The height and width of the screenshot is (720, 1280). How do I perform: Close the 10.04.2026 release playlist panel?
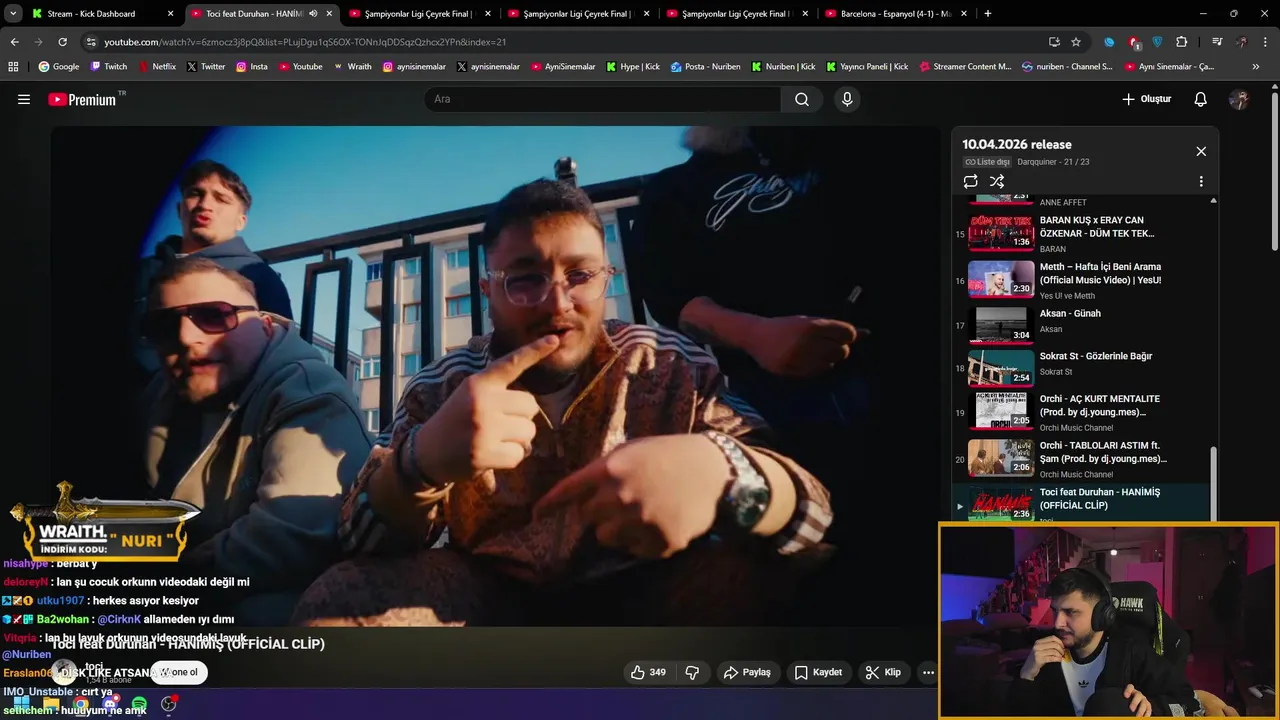tap(1201, 151)
